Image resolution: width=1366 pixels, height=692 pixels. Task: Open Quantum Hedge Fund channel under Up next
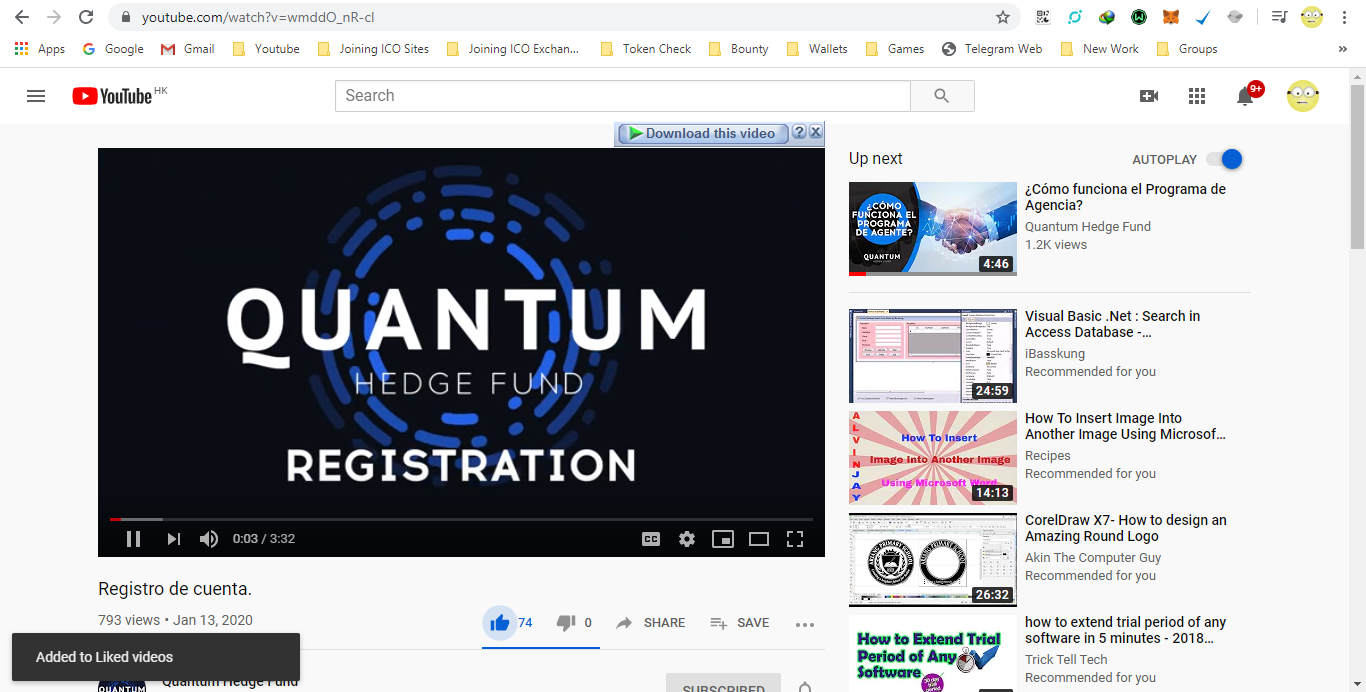tap(1088, 227)
